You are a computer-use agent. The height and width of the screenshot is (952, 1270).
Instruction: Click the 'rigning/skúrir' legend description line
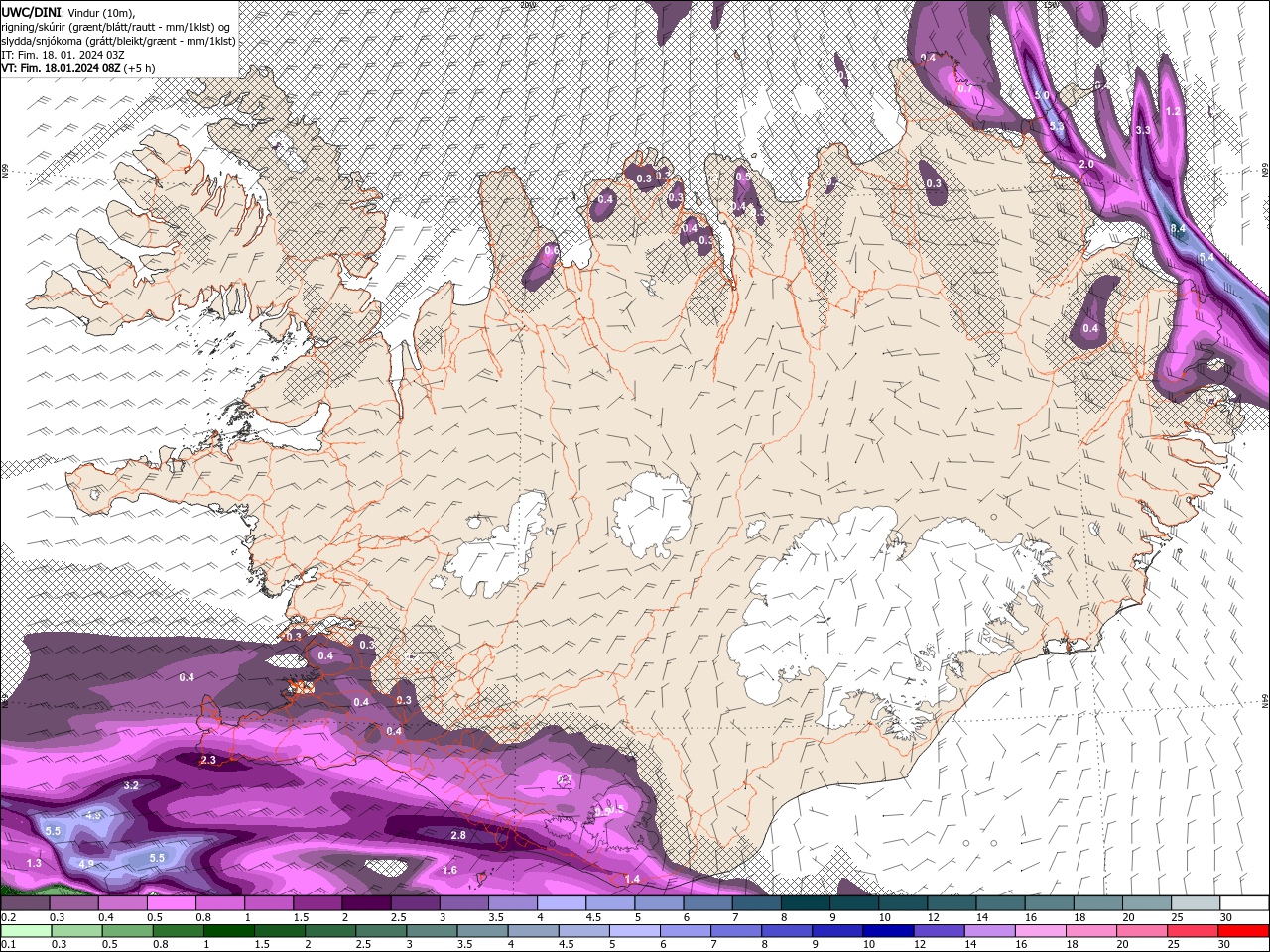coord(116,27)
